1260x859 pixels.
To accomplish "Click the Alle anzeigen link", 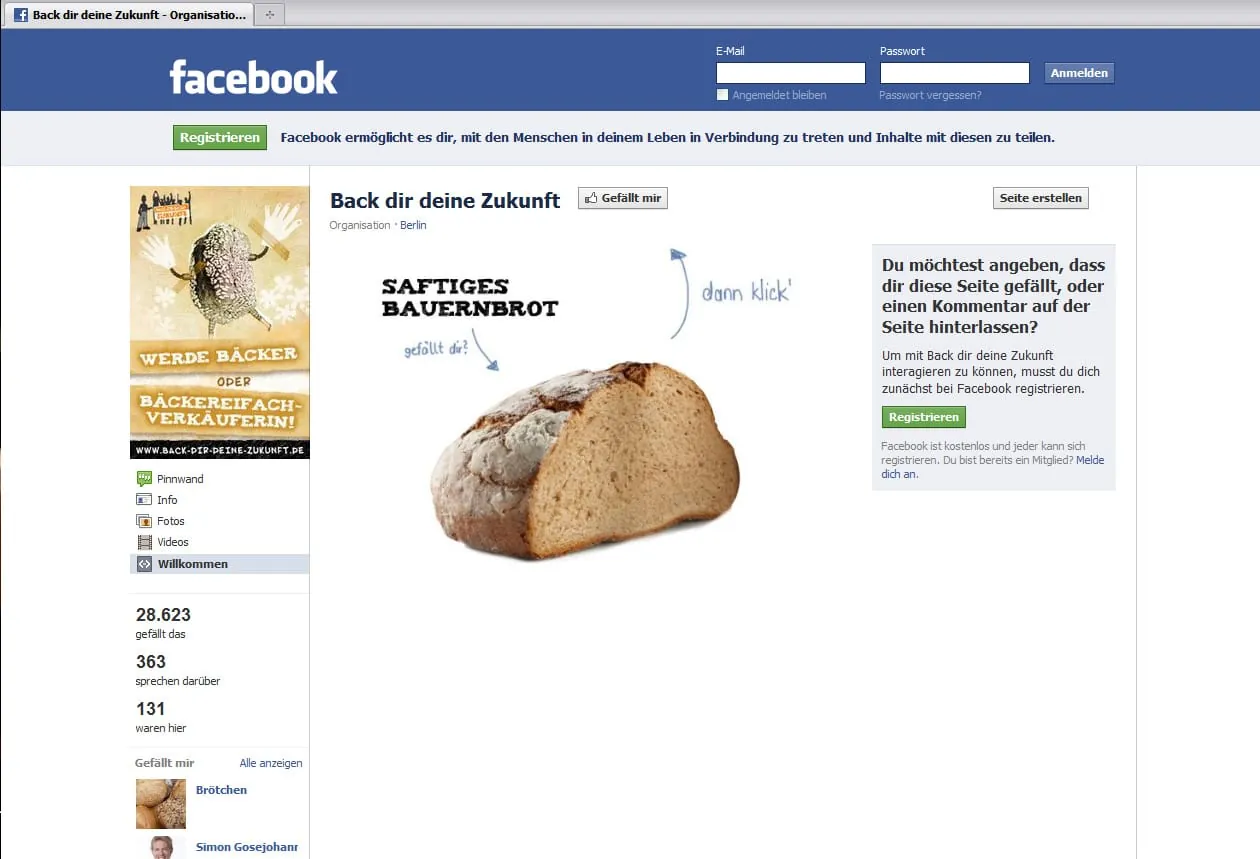I will [x=271, y=763].
